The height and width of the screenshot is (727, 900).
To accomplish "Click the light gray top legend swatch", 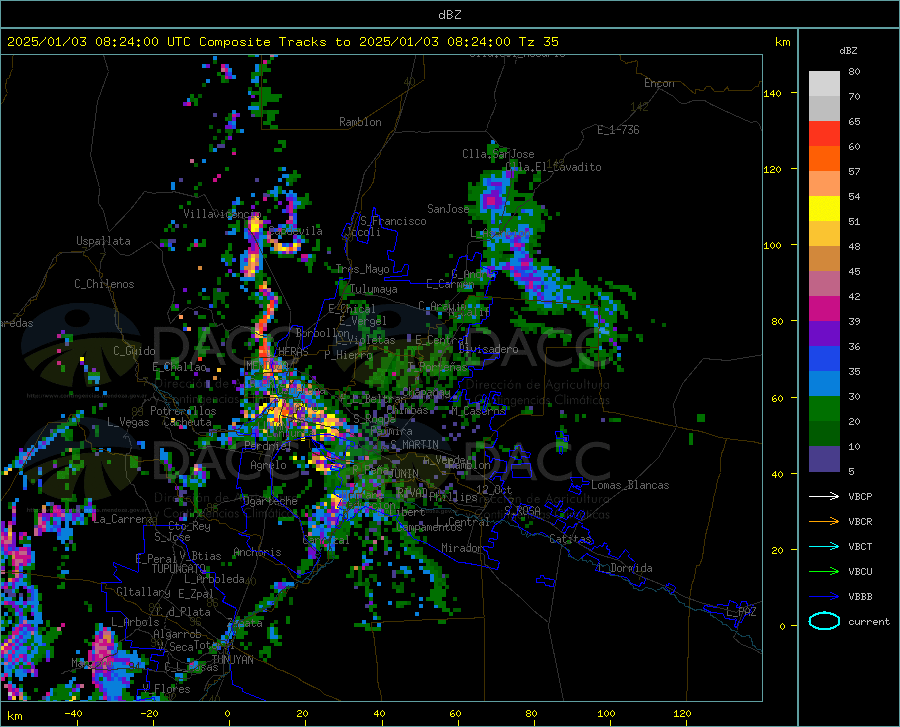I will (824, 84).
